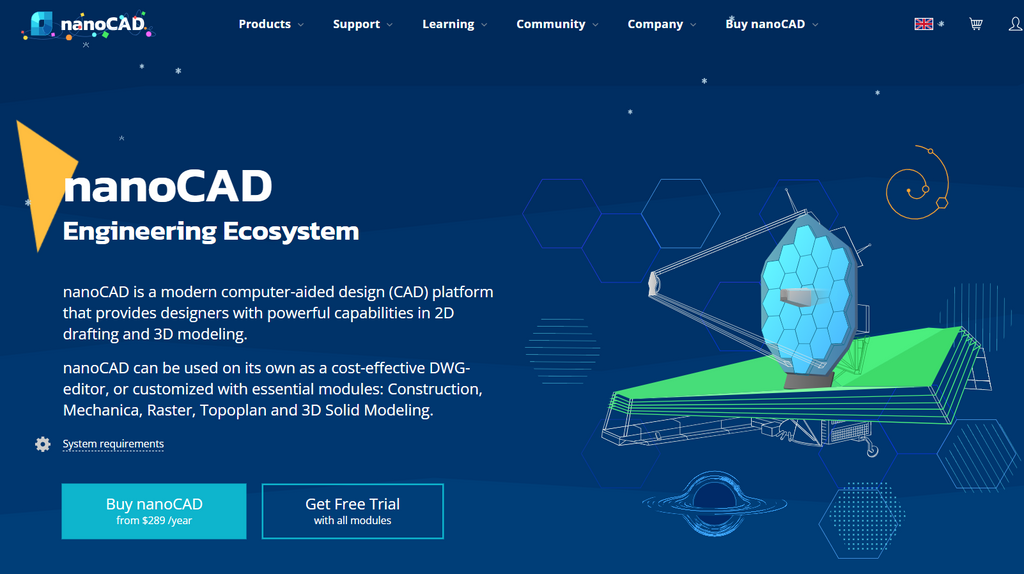Viewport: 1024px width, 574px height.
Task: Click the nanoCAD logo in header
Action: 88,26
